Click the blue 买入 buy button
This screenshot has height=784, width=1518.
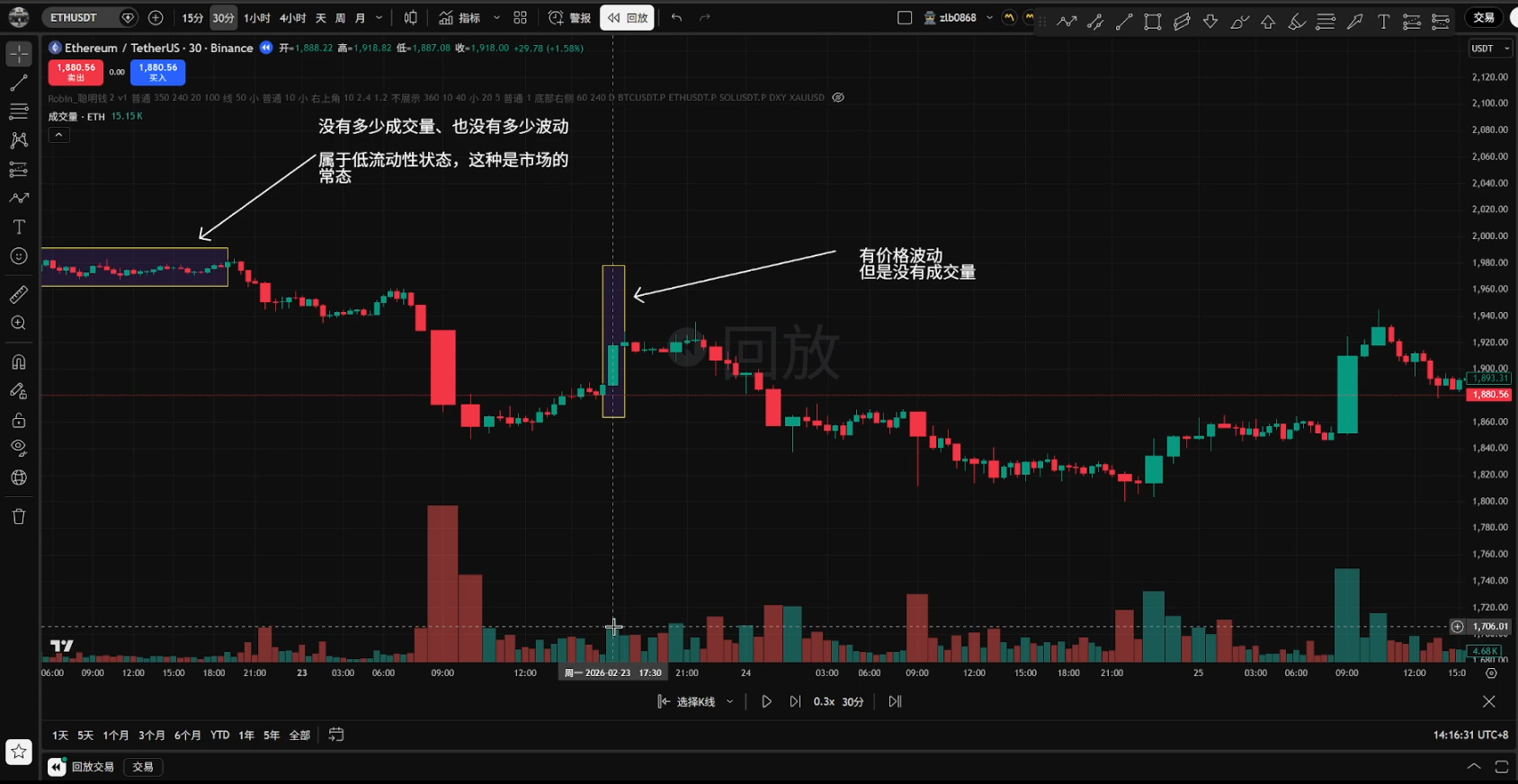(x=157, y=72)
